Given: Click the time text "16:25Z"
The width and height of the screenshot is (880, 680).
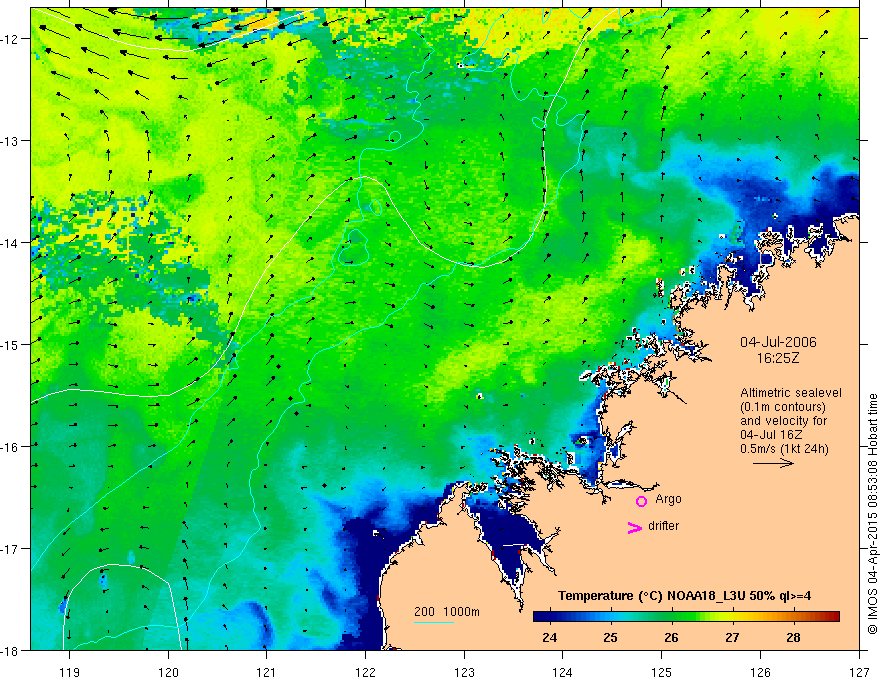Looking at the screenshot, I should pos(778,358).
